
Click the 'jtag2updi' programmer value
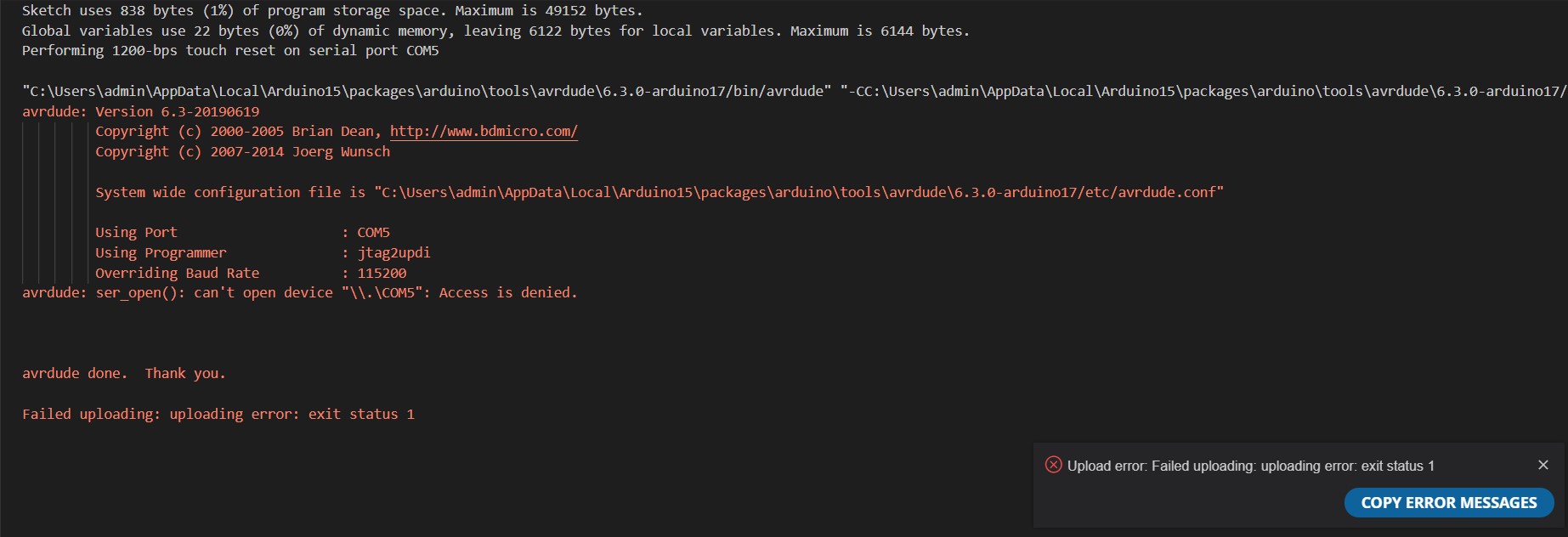393,252
